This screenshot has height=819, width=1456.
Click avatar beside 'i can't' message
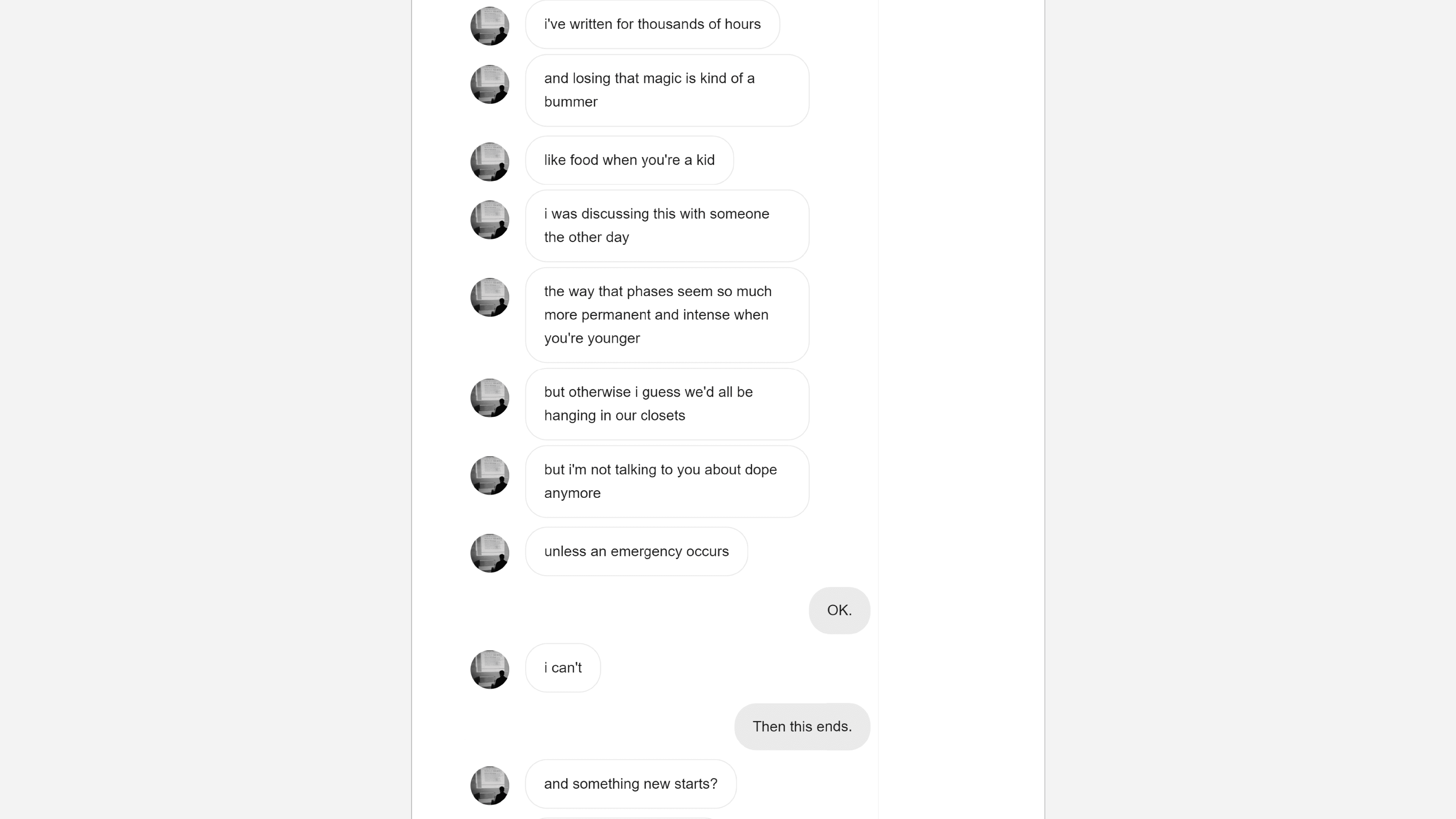490,669
